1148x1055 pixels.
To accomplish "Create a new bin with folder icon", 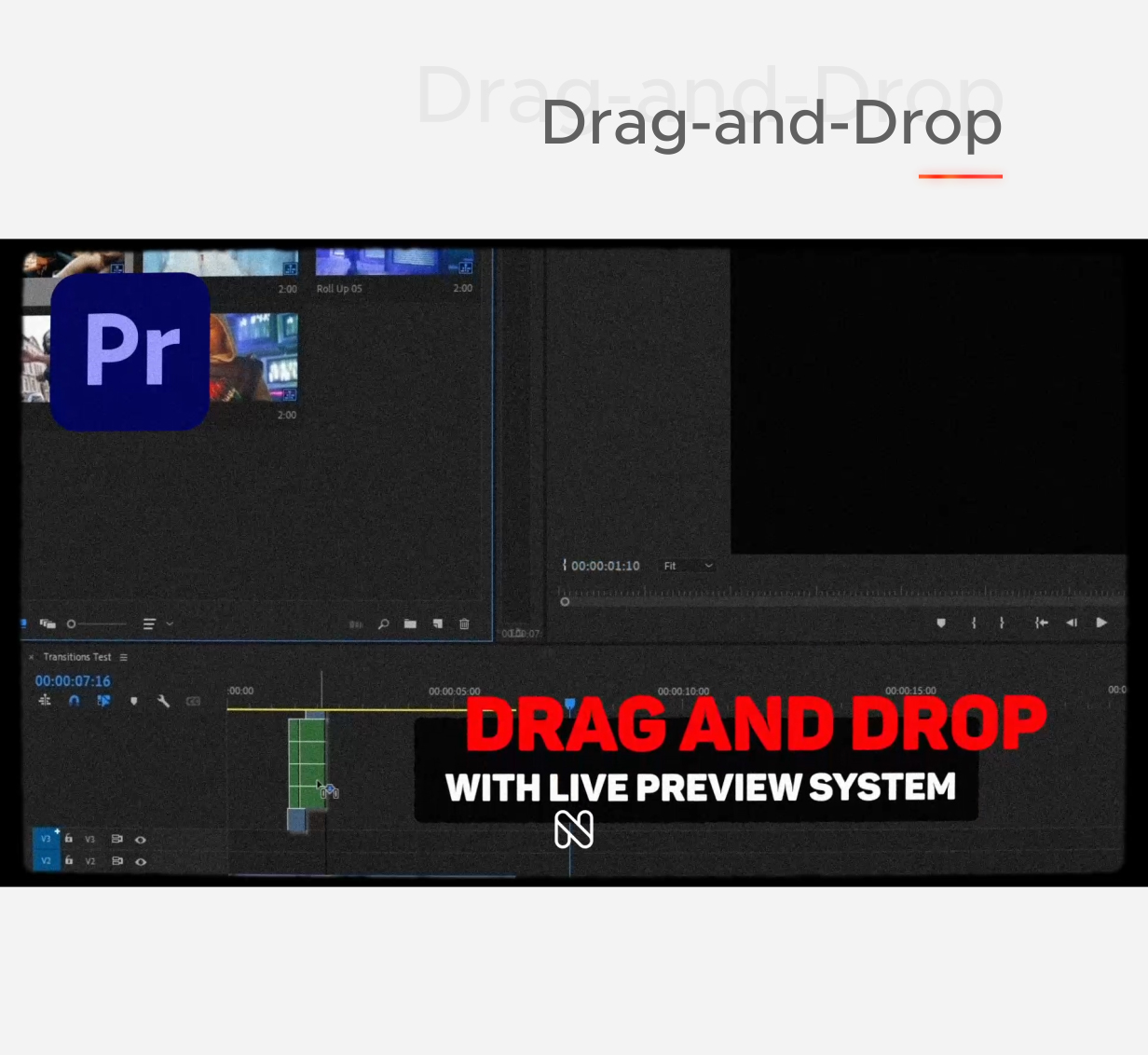I will 410,624.
